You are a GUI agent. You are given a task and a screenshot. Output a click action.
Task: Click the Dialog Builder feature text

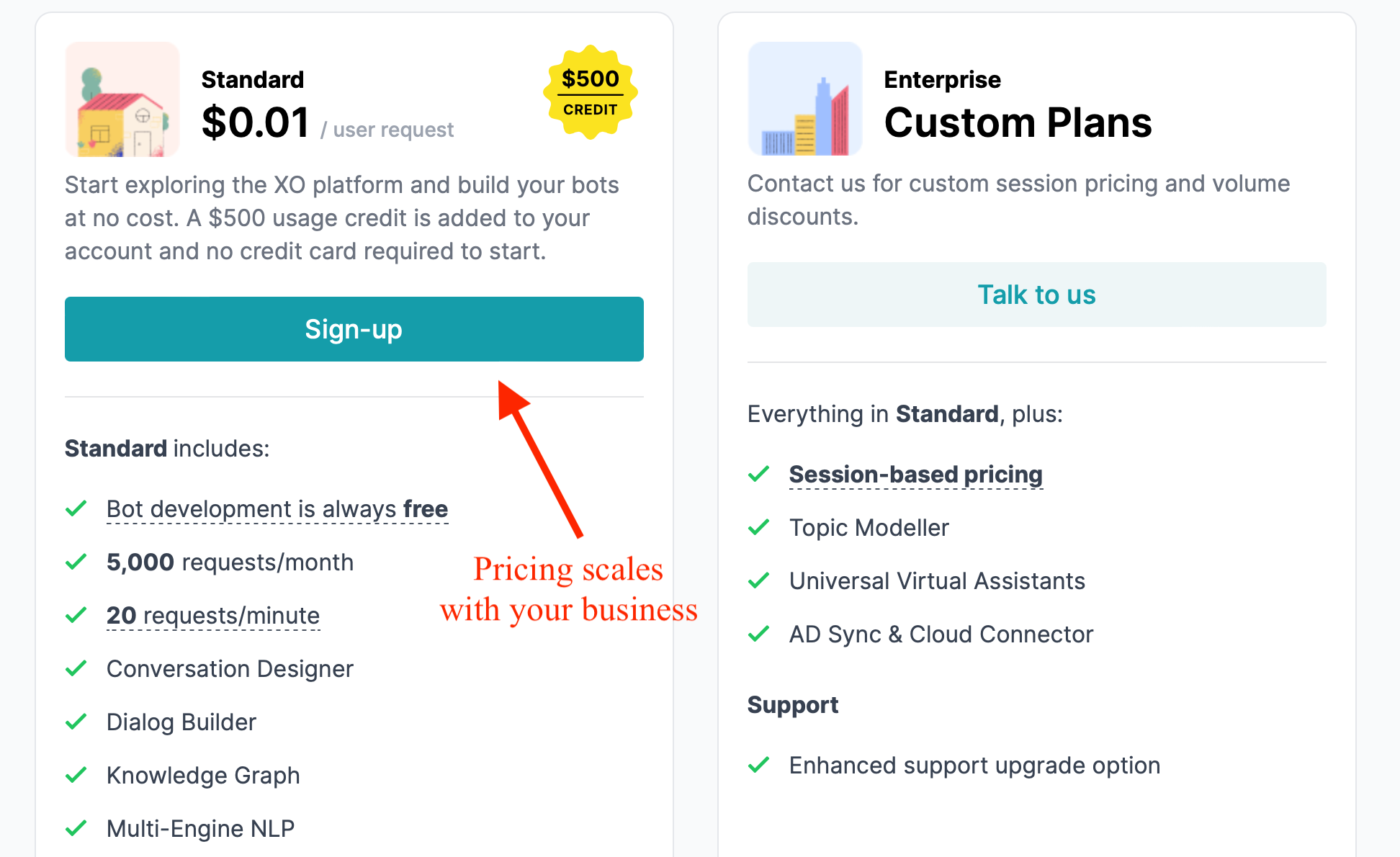181,722
